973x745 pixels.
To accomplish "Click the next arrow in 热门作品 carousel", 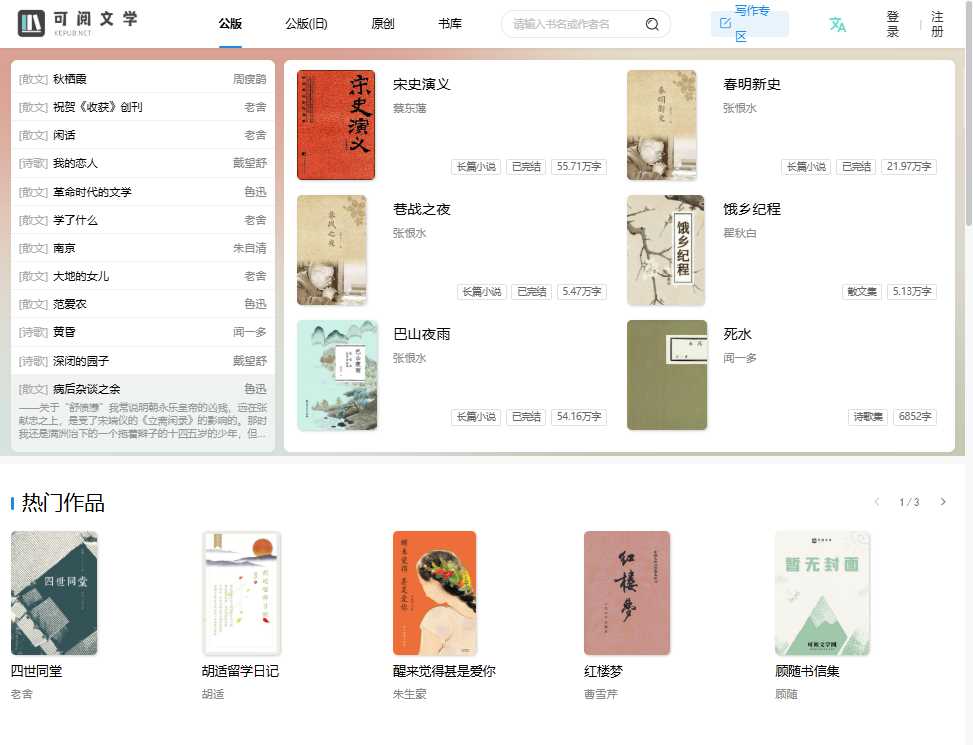I will pyautogui.click(x=943, y=503).
